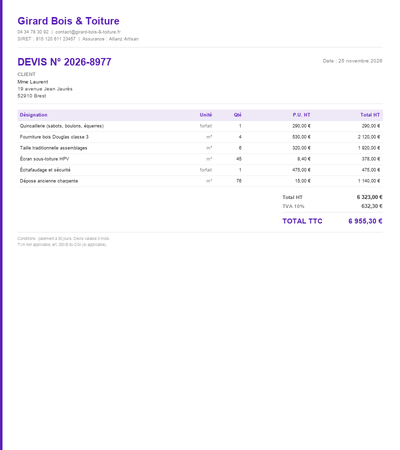This screenshot has width=400, height=450.
Task: Click the Girard Bois & Toiture company title
Action: (x=68, y=21)
